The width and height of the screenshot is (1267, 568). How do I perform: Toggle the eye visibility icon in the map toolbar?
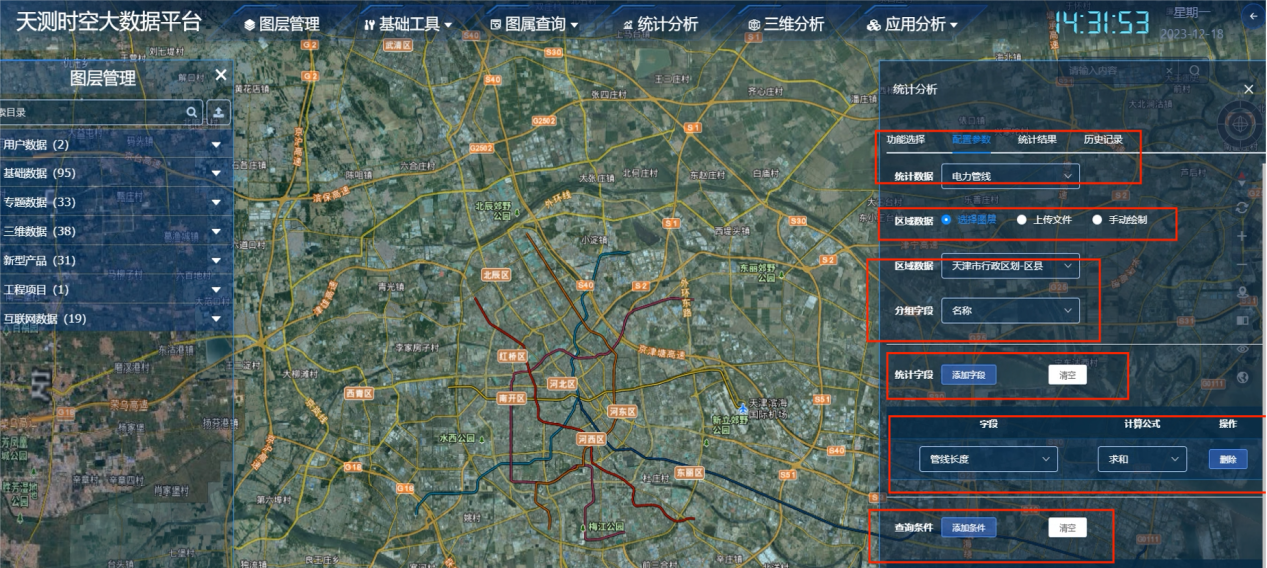point(1242,349)
